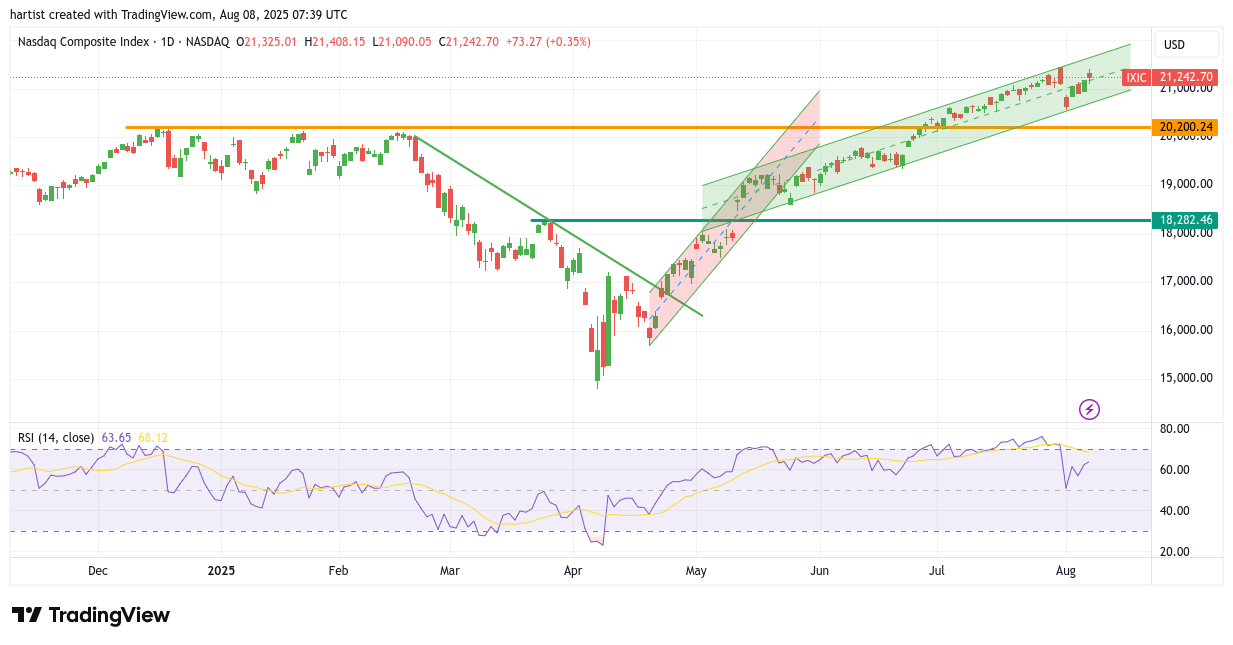Click the 80.00 RSI axis label
Viewport: 1233px width, 645px height.
1175,429
